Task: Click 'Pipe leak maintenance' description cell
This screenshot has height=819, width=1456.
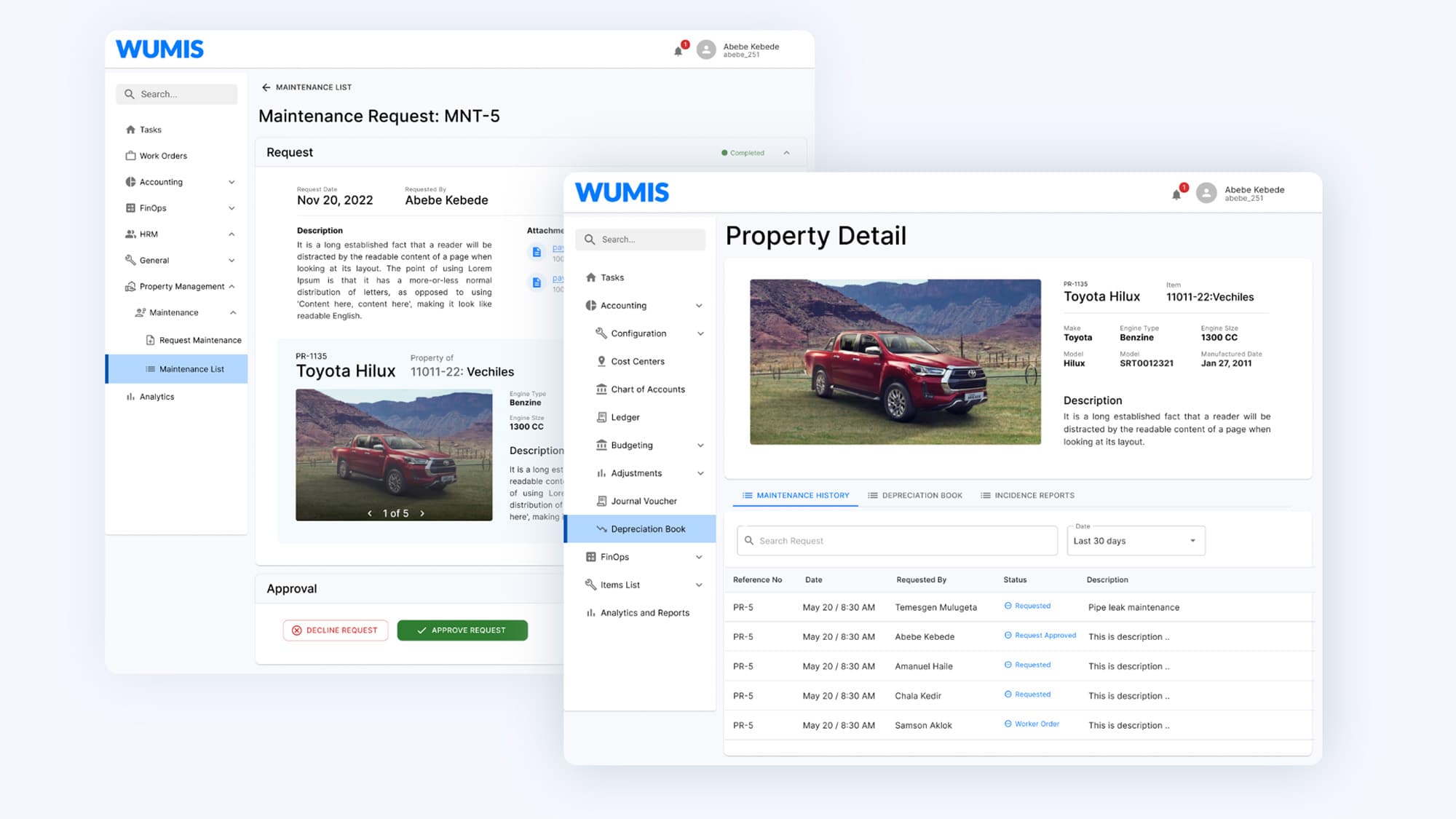Action: click(x=1133, y=608)
